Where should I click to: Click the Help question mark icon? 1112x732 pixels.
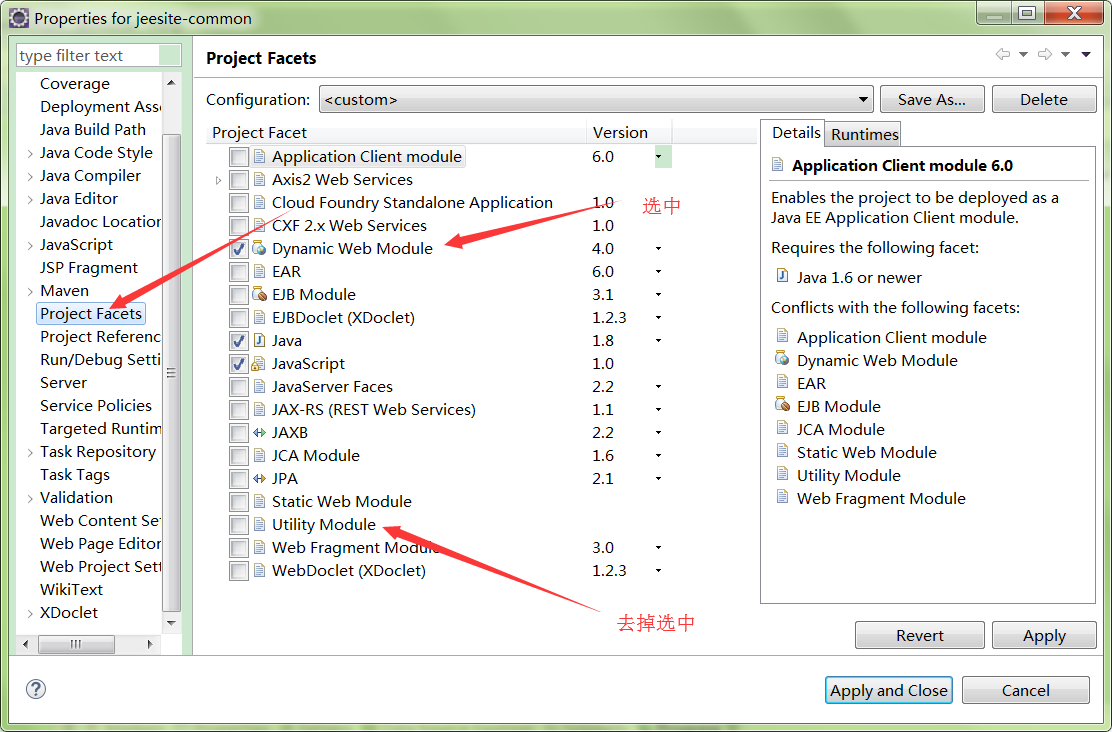[37, 689]
